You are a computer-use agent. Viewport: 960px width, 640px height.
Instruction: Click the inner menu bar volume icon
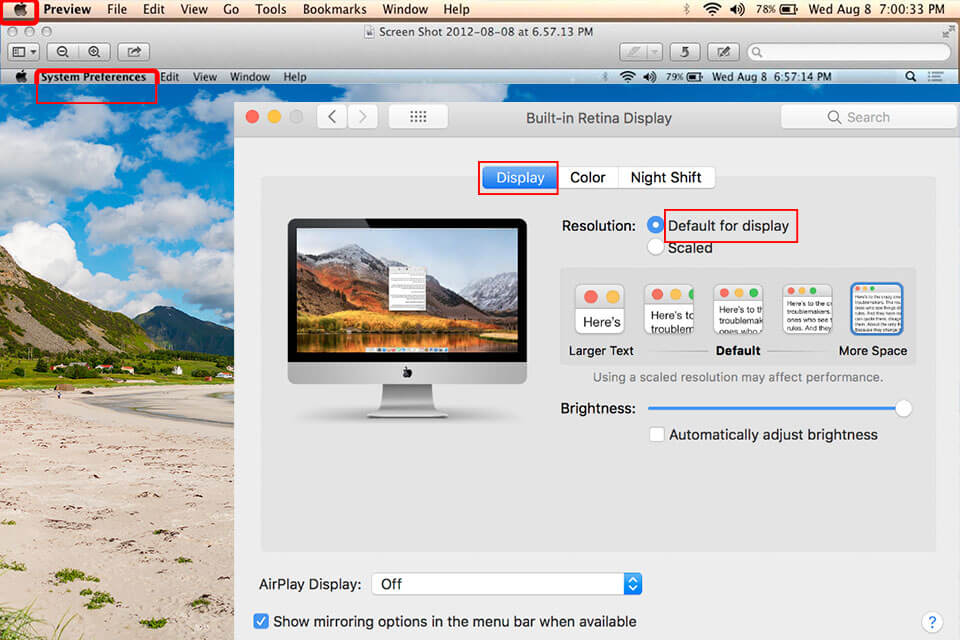click(x=650, y=77)
